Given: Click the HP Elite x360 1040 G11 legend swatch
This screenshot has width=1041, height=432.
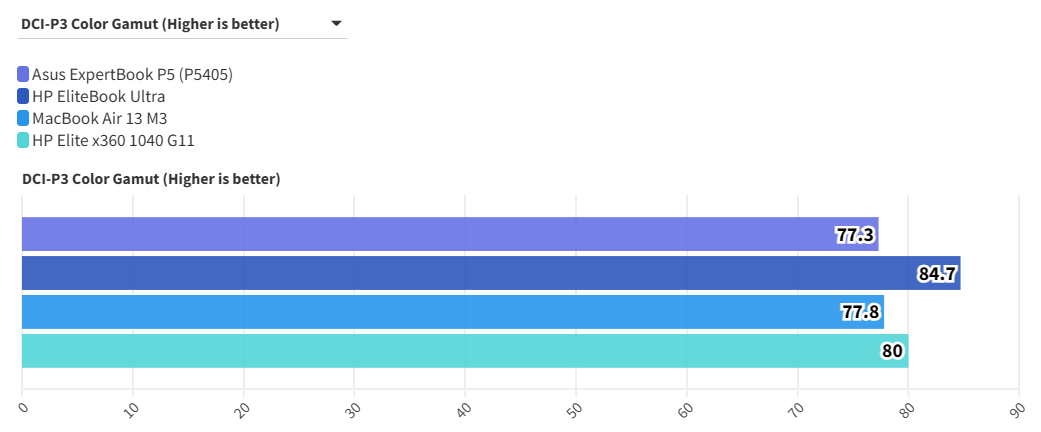Looking at the screenshot, I should click(x=23, y=141).
